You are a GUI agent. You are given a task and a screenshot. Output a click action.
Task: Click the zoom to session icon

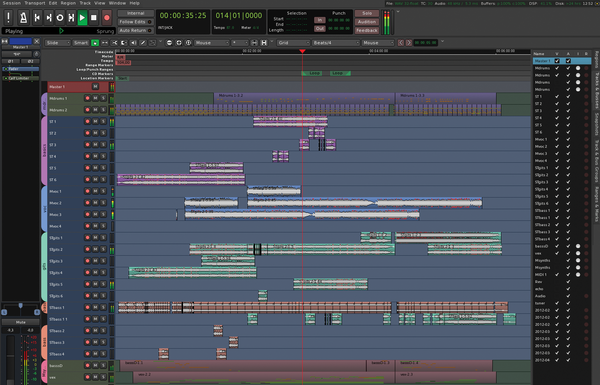pyautogui.click(x=188, y=43)
